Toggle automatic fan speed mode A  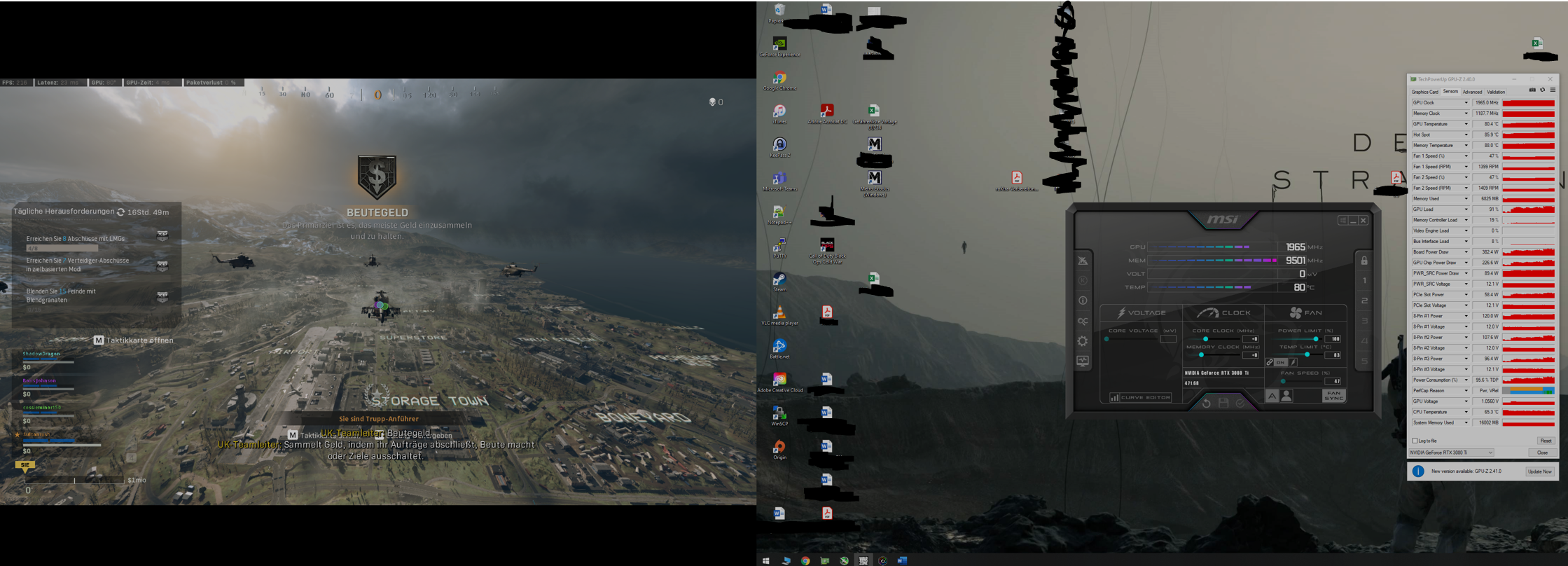[x=1272, y=396]
